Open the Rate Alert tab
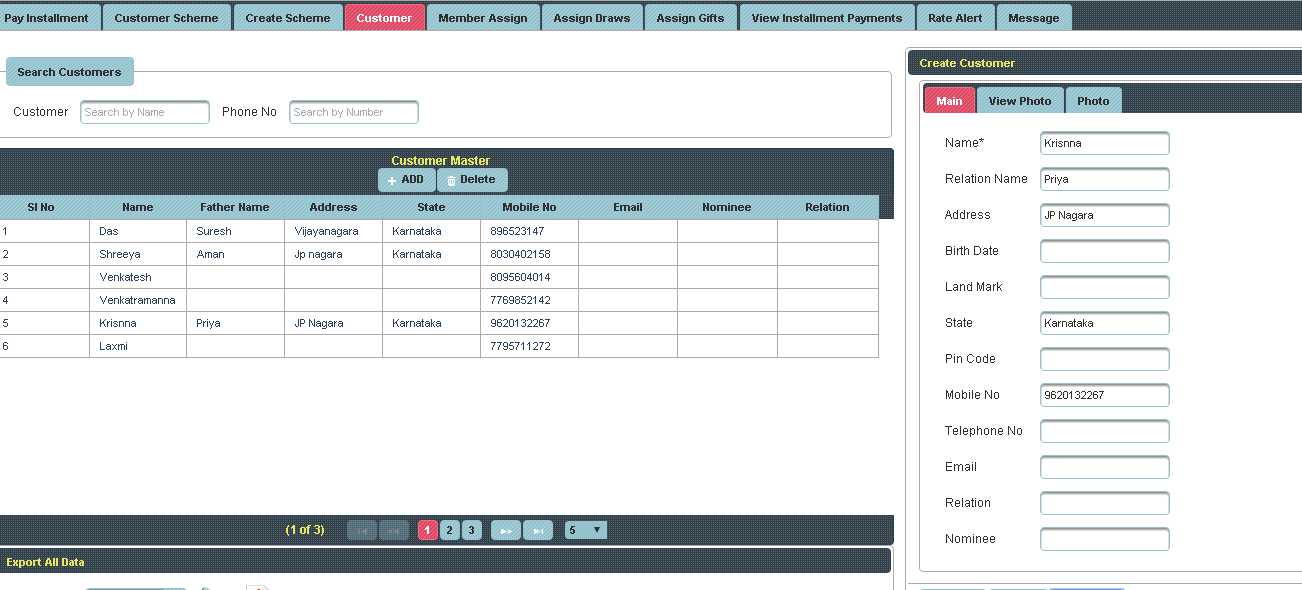 click(x=955, y=18)
